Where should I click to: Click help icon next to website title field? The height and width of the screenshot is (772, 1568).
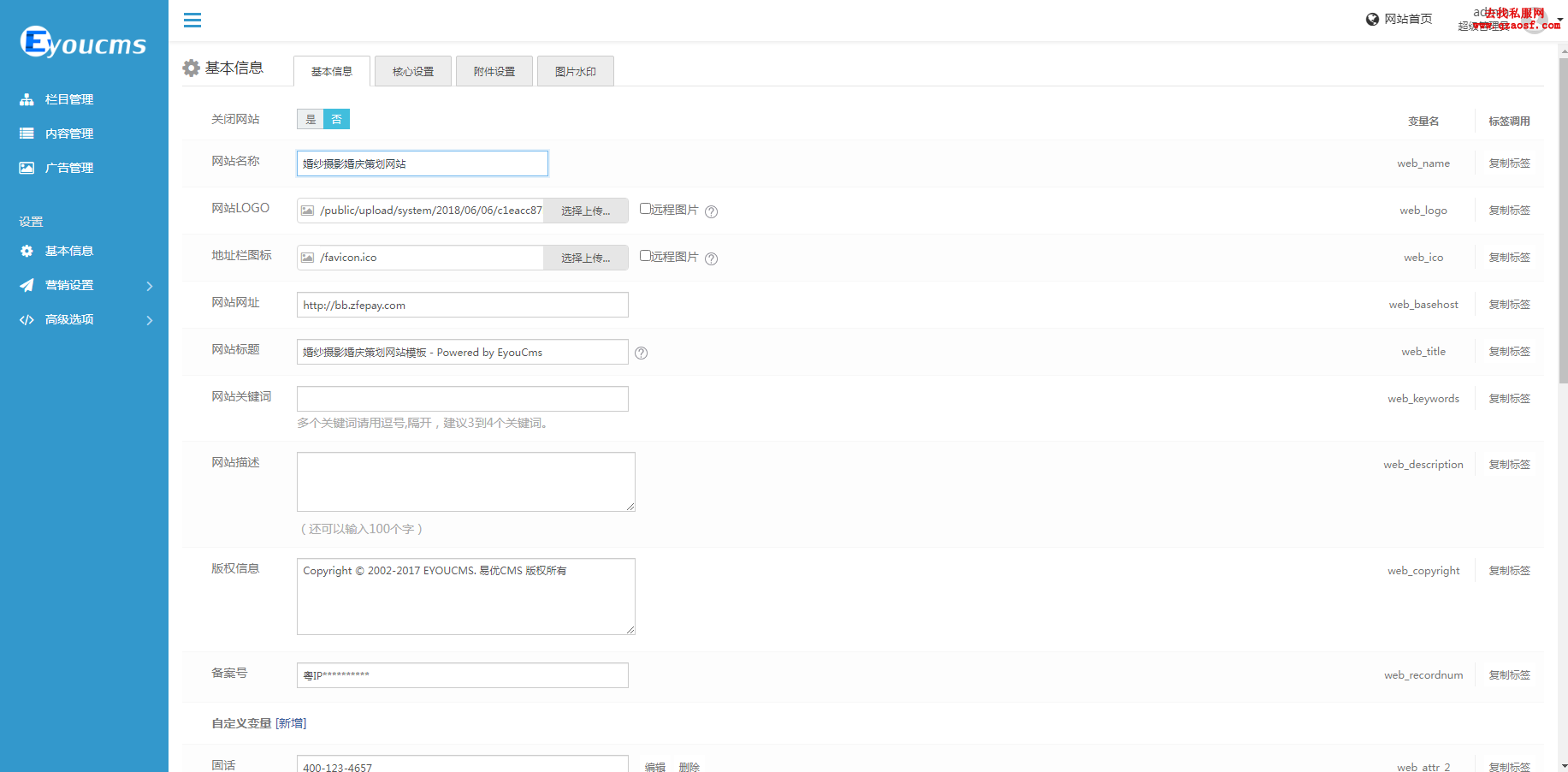(x=641, y=353)
